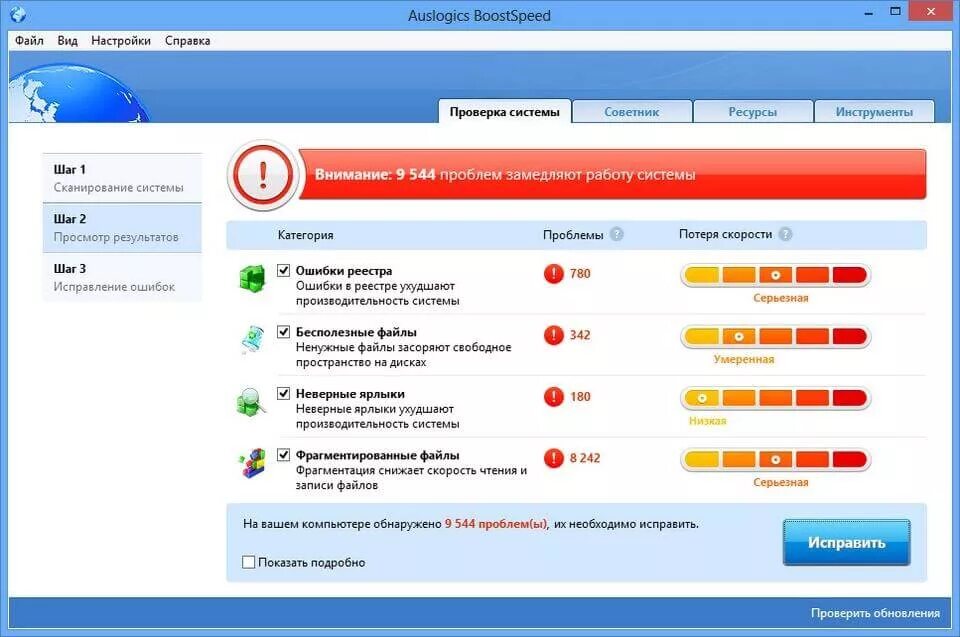This screenshot has height=637, width=960.
Task: Click the red warning banner about 9 544 problems
Action: (612, 175)
